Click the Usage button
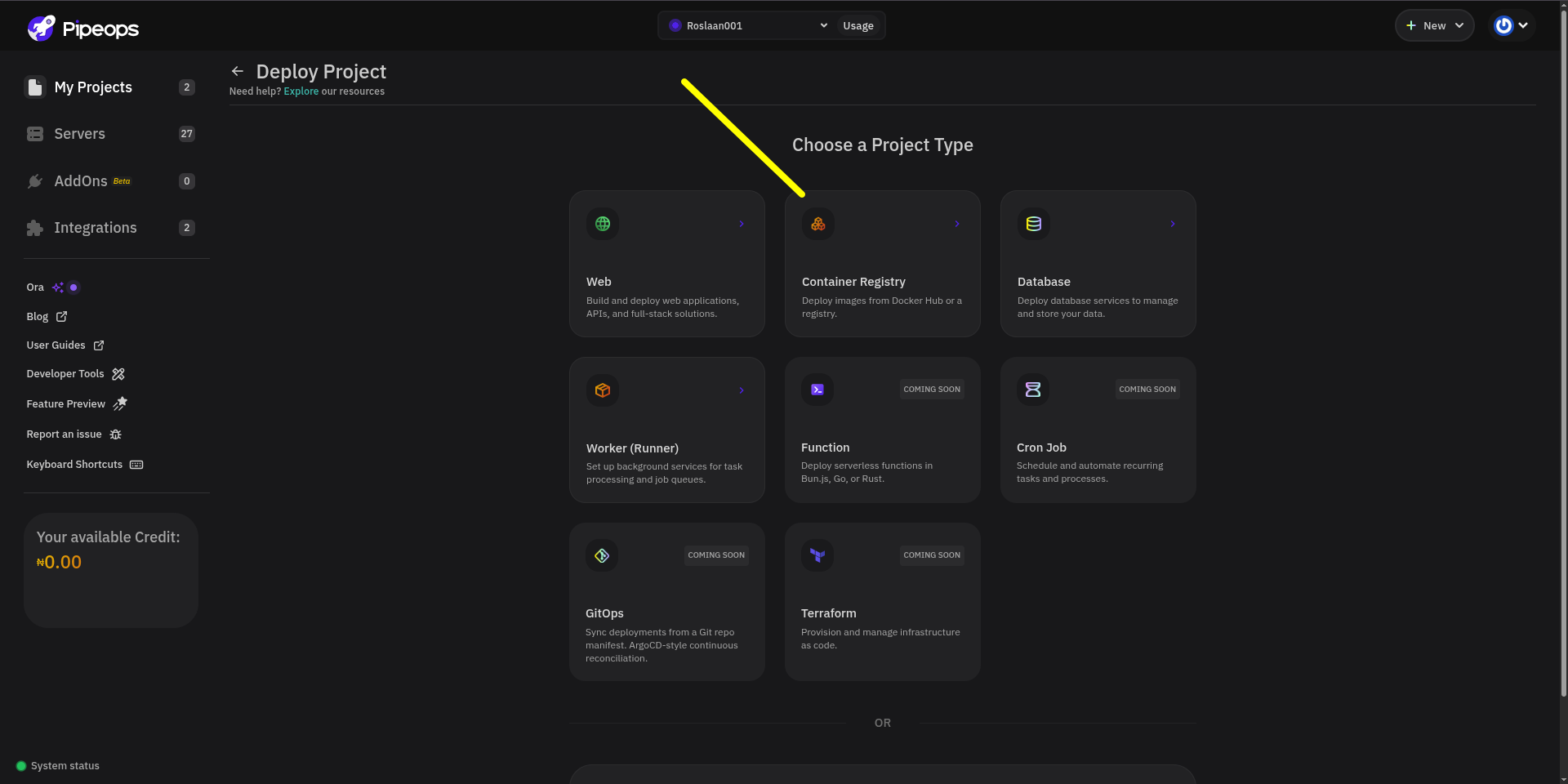This screenshot has height=784, width=1568. pos(858,25)
